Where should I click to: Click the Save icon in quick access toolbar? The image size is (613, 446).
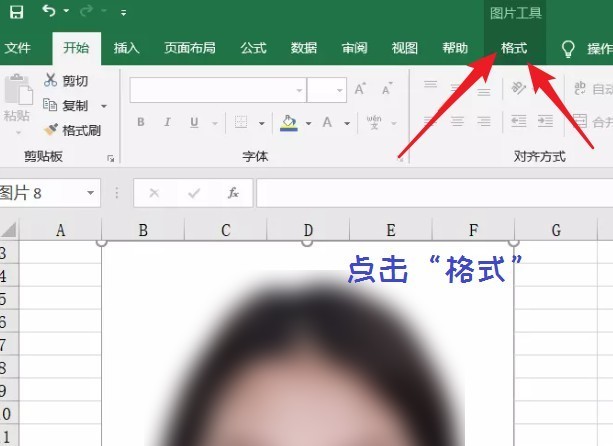(16, 12)
